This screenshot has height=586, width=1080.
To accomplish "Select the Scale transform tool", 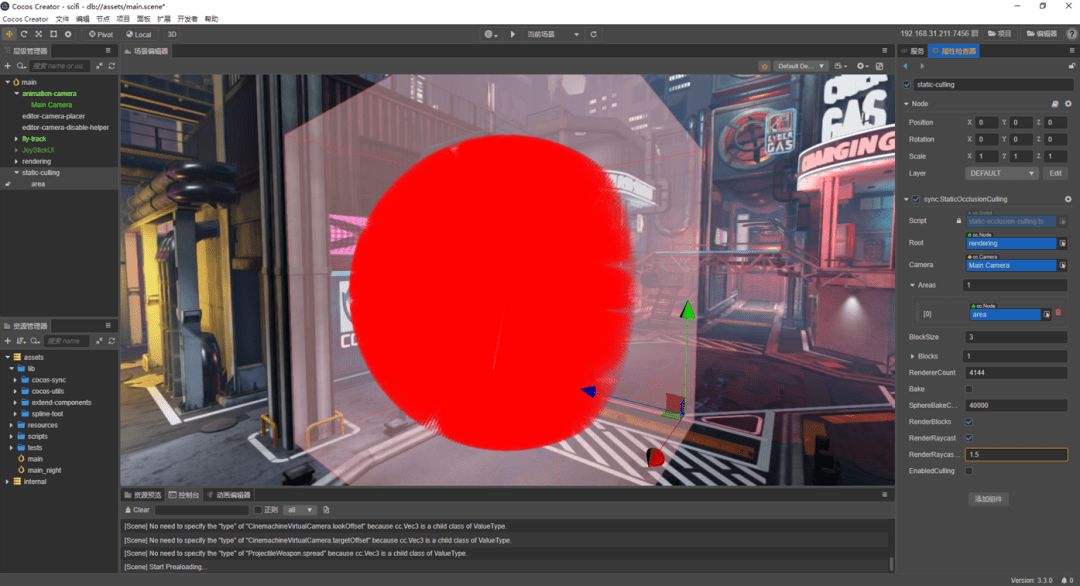I will tap(39, 34).
